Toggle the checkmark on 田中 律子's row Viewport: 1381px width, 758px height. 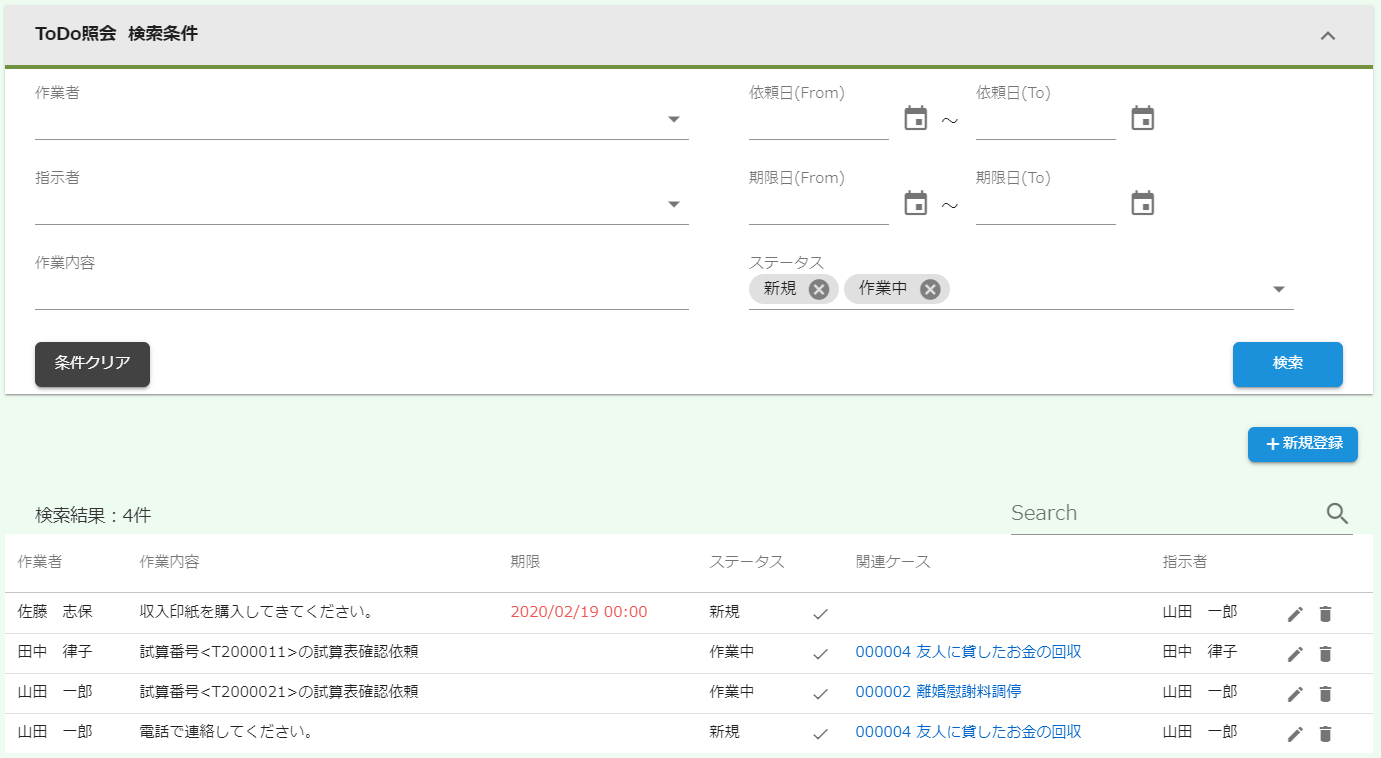coord(821,654)
